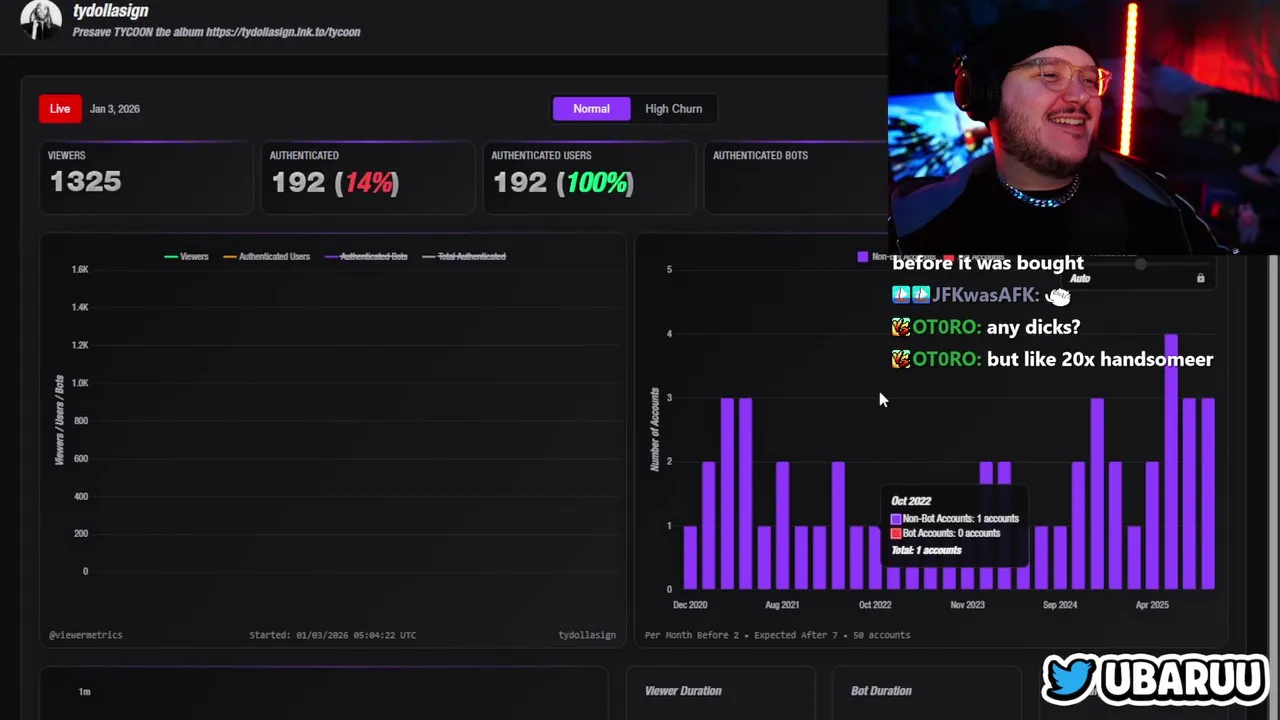Viewport: 1280px width, 720px height.
Task: Click the Viewers 1325 stat card
Action: 146,177
